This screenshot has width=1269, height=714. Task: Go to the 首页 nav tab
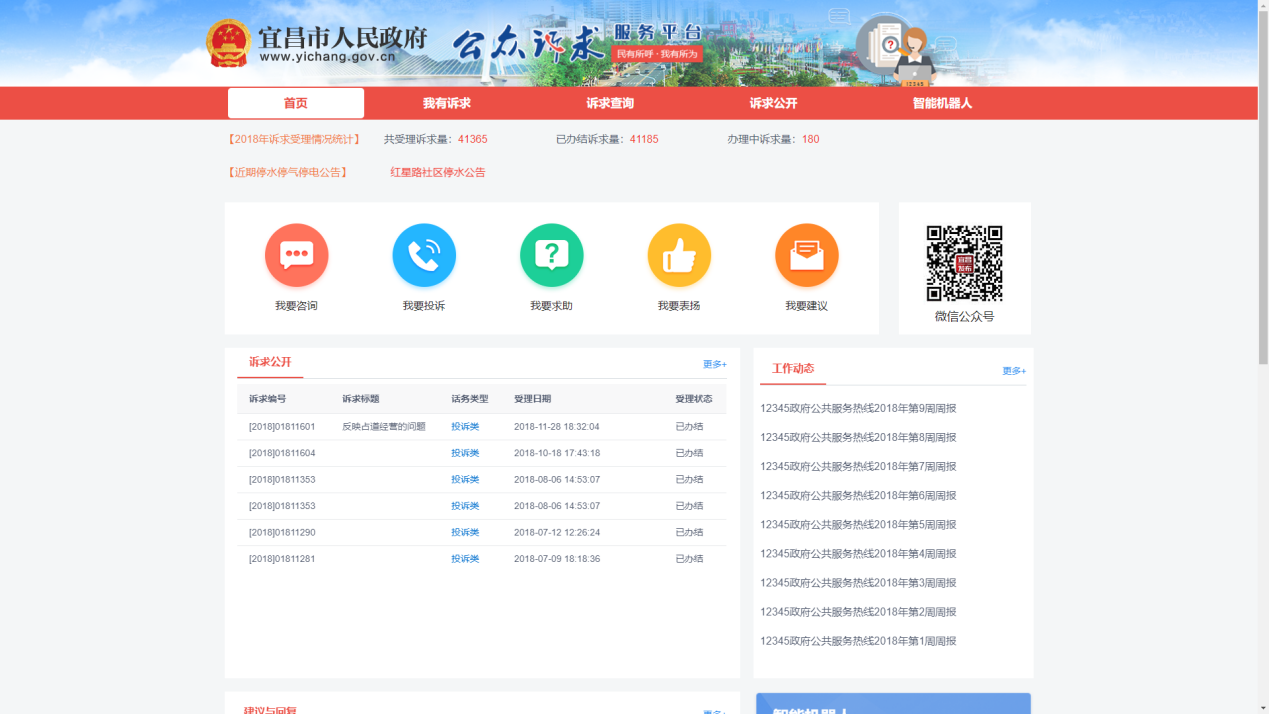(x=296, y=103)
